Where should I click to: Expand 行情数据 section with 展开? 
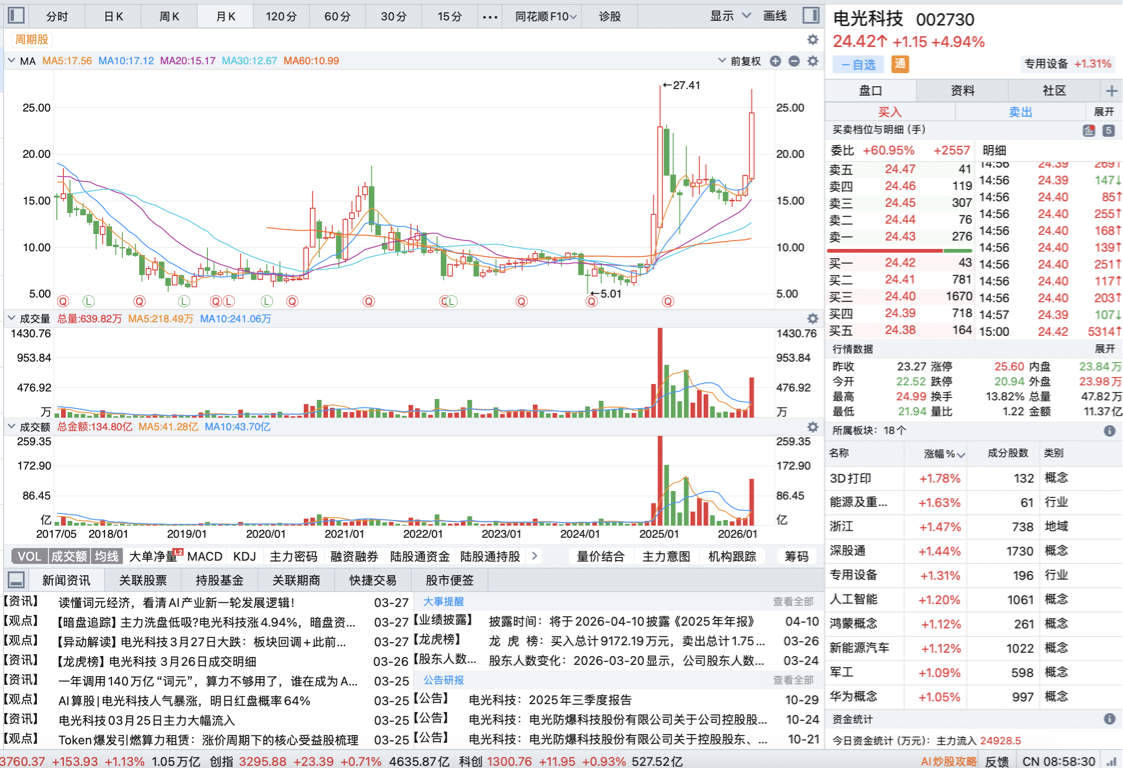(x=1104, y=349)
